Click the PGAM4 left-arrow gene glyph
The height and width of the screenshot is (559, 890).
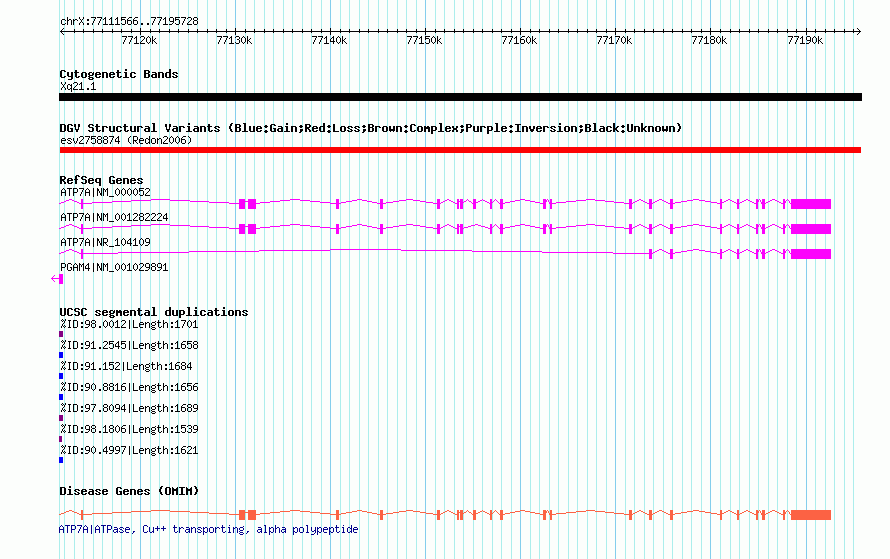point(57,279)
